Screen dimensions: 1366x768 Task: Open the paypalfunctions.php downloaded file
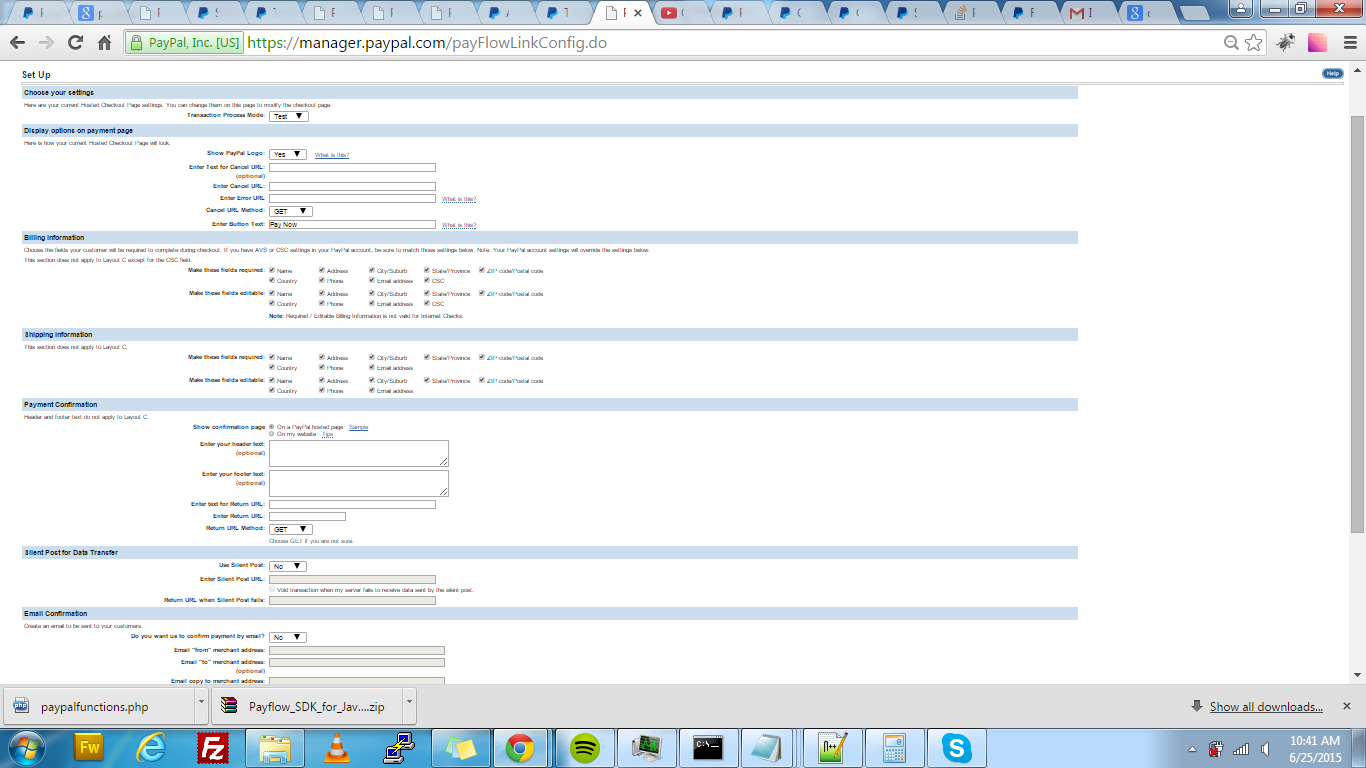coord(99,706)
